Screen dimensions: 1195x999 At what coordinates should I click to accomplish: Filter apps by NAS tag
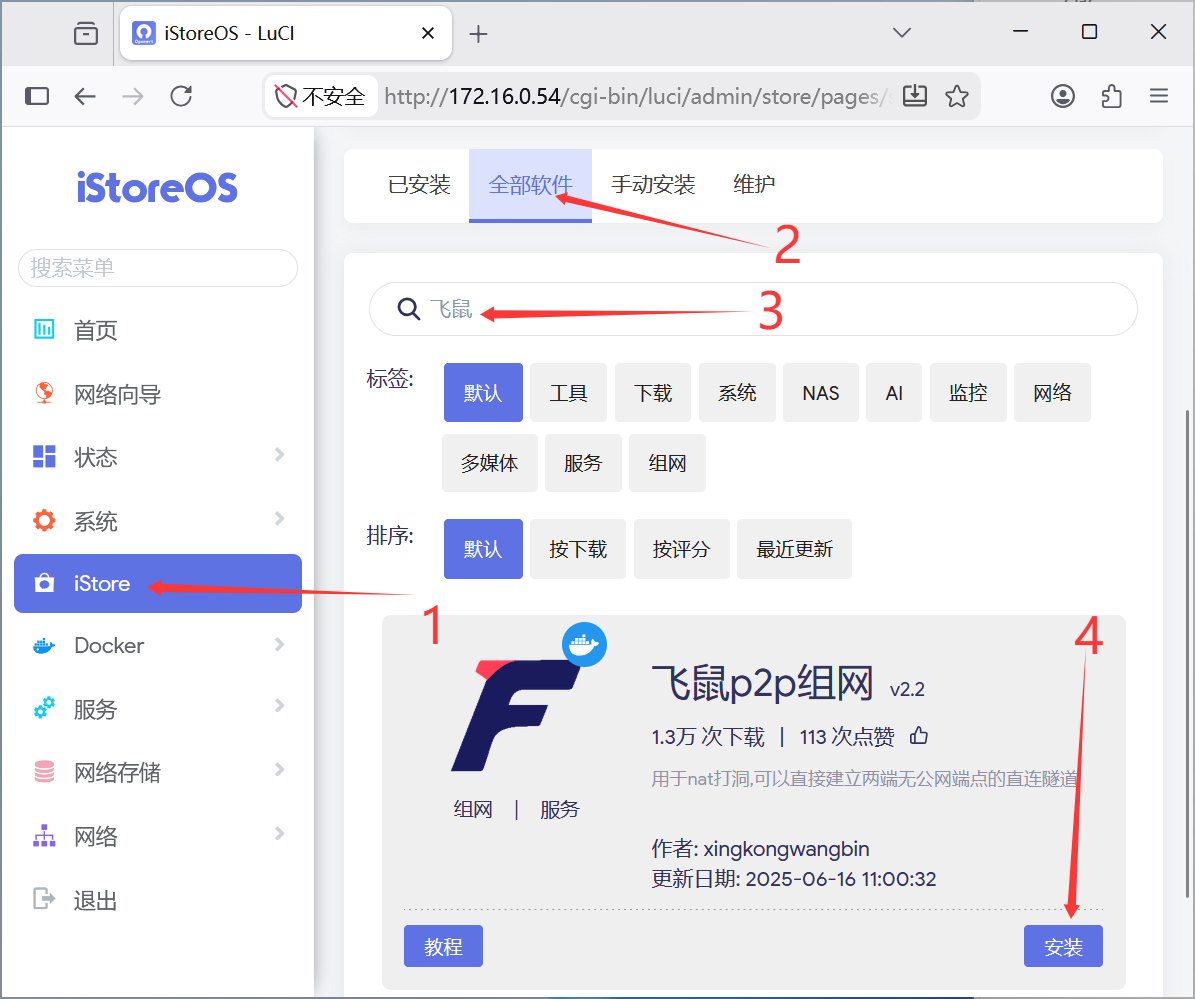pyautogui.click(x=821, y=392)
